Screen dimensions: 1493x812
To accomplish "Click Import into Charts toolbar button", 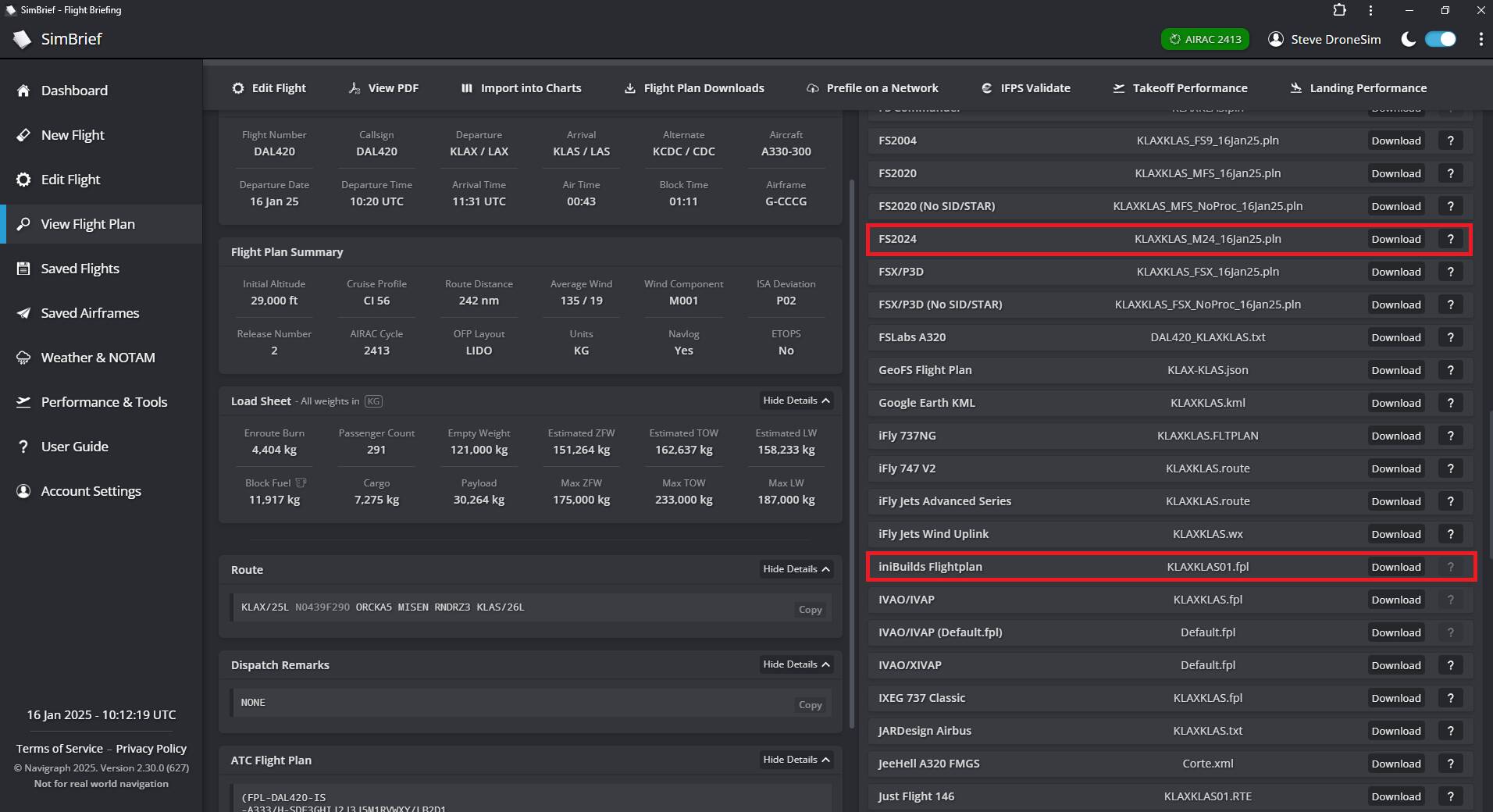I will (521, 88).
